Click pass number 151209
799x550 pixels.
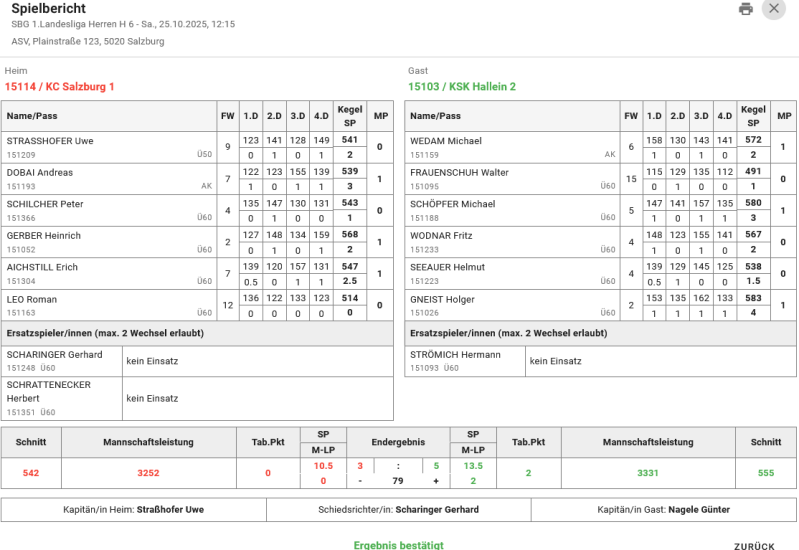(21, 155)
